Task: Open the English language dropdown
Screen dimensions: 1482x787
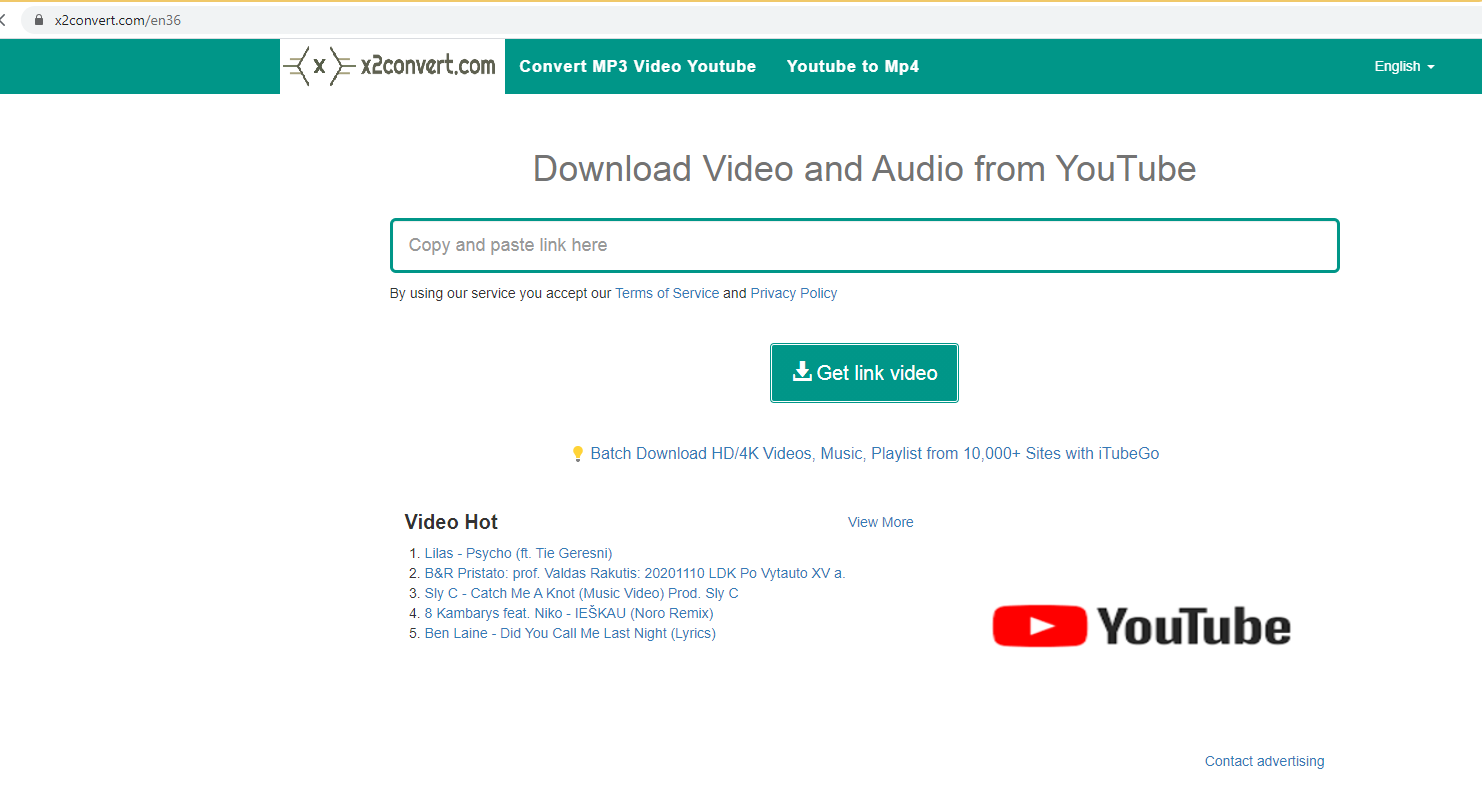Action: point(1403,66)
